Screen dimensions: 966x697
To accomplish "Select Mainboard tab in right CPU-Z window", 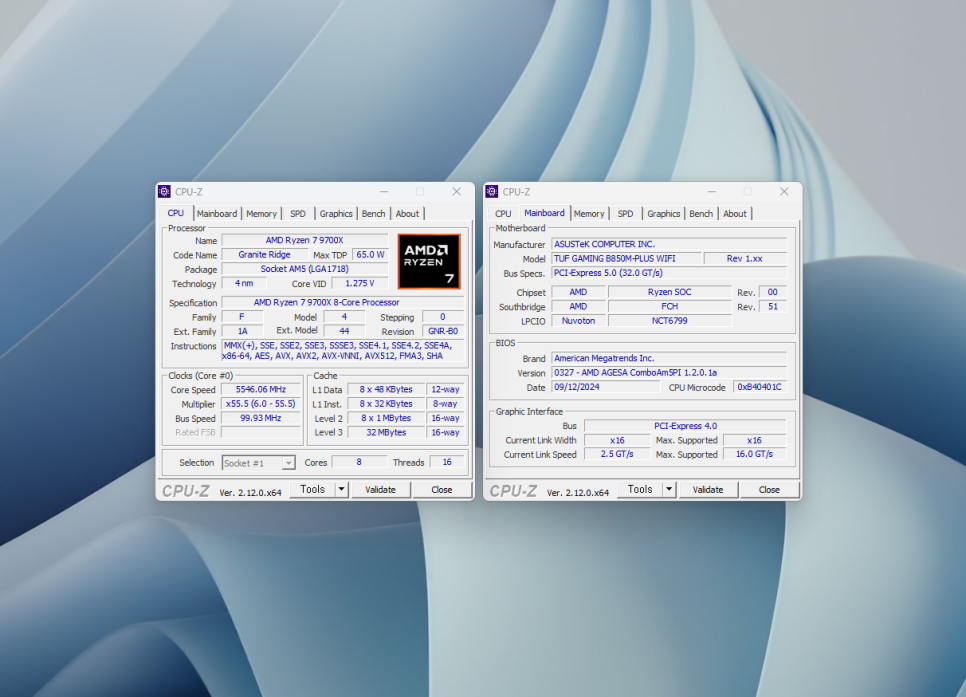I will (545, 213).
